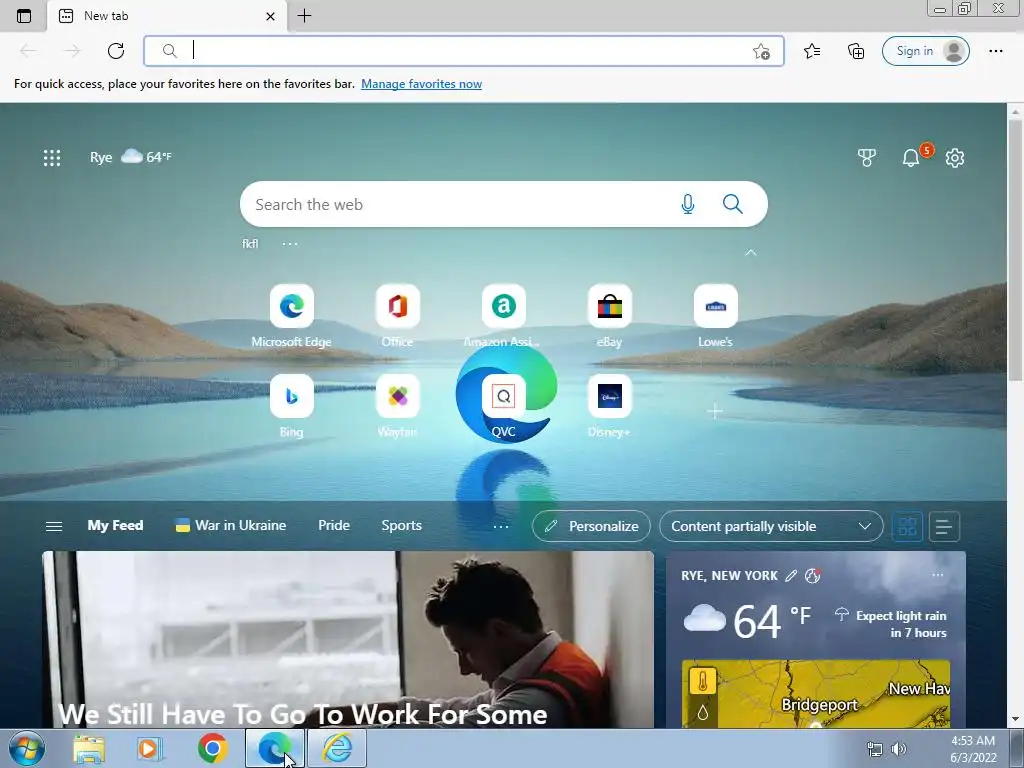Select the precipitation droplet map icon

click(703, 712)
